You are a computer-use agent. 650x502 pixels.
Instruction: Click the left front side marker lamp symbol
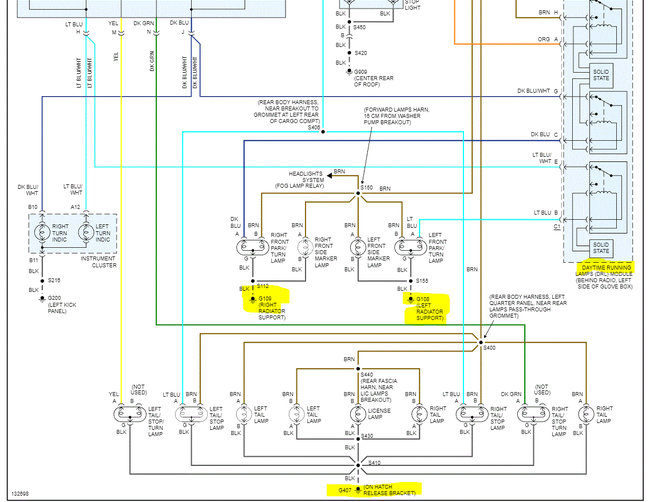pos(358,247)
